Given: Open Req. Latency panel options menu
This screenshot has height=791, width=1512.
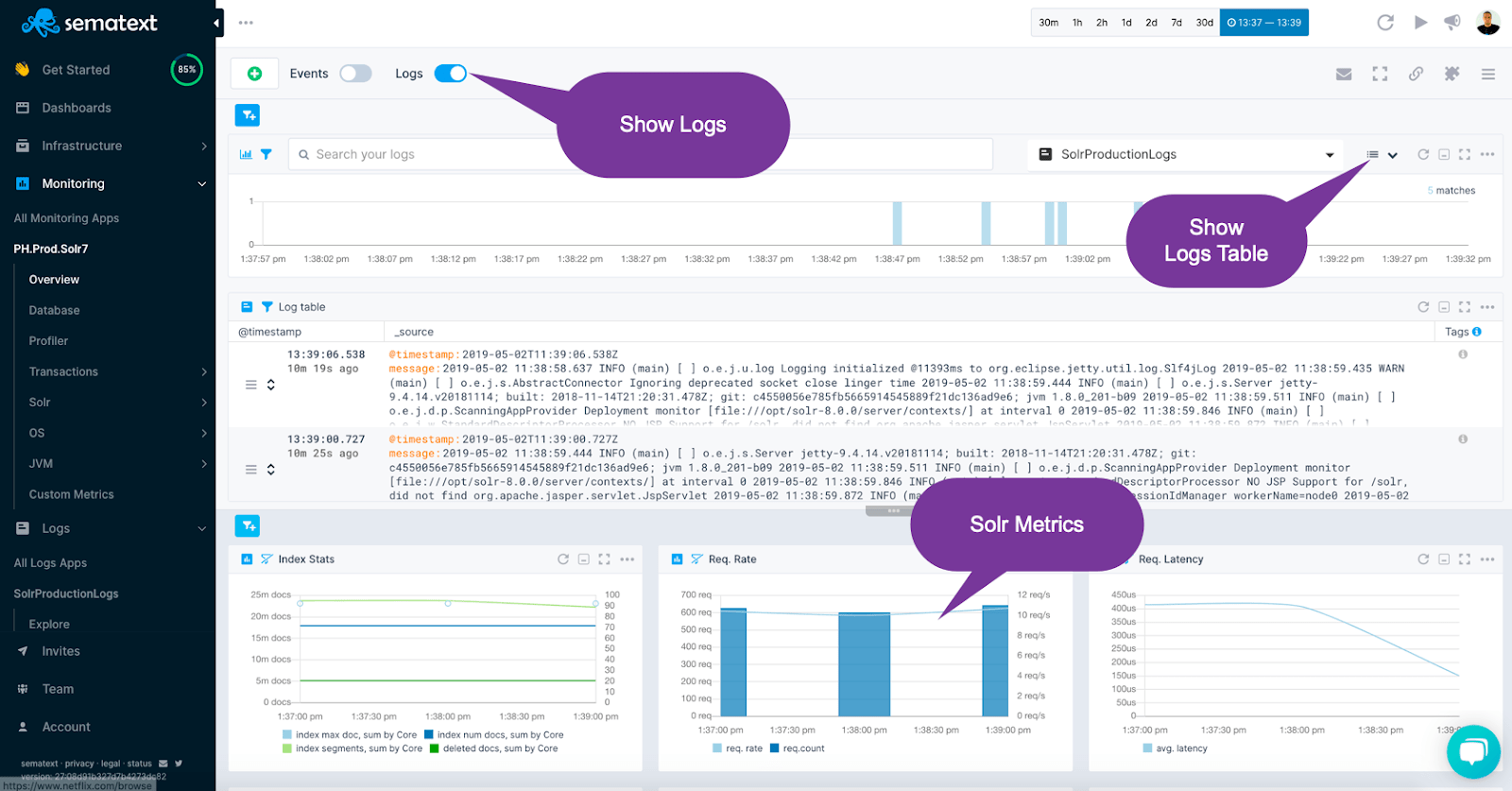Looking at the screenshot, I should tap(1487, 559).
